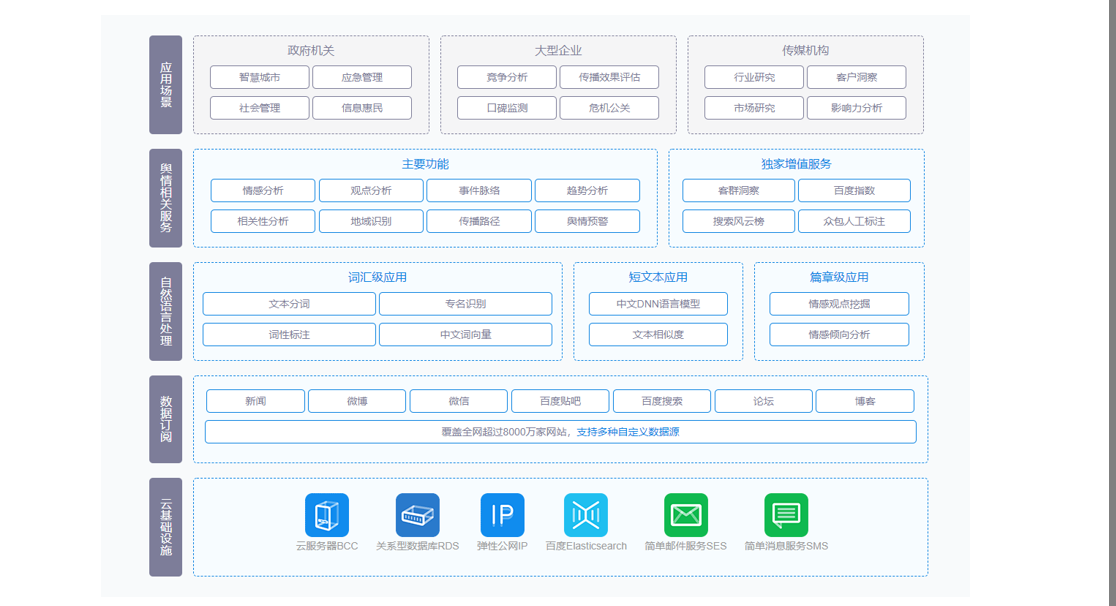Click the 百度Elasticsearch icon
This screenshot has width=1116, height=606.
coord(586,515)
